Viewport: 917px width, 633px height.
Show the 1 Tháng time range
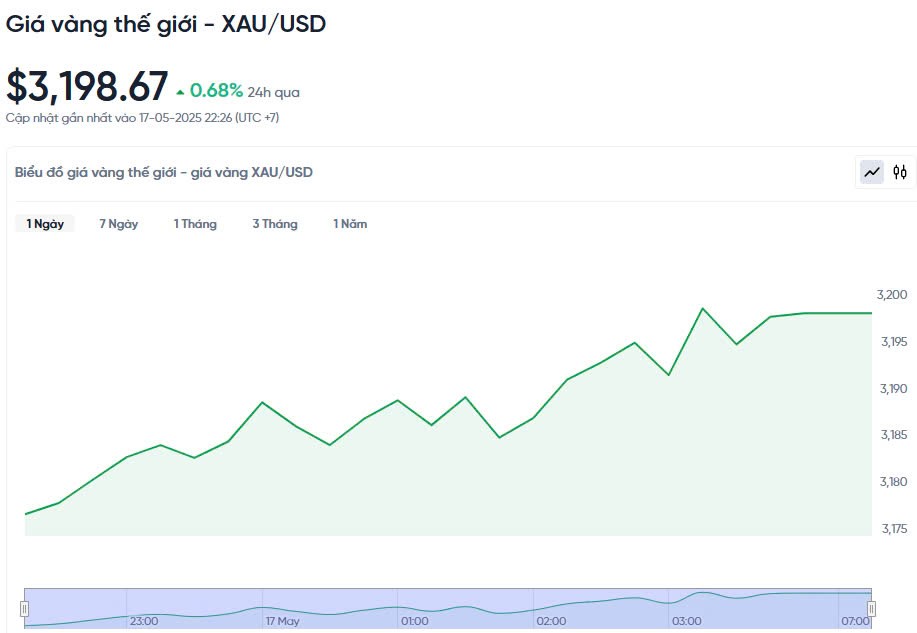click(195, 224)
